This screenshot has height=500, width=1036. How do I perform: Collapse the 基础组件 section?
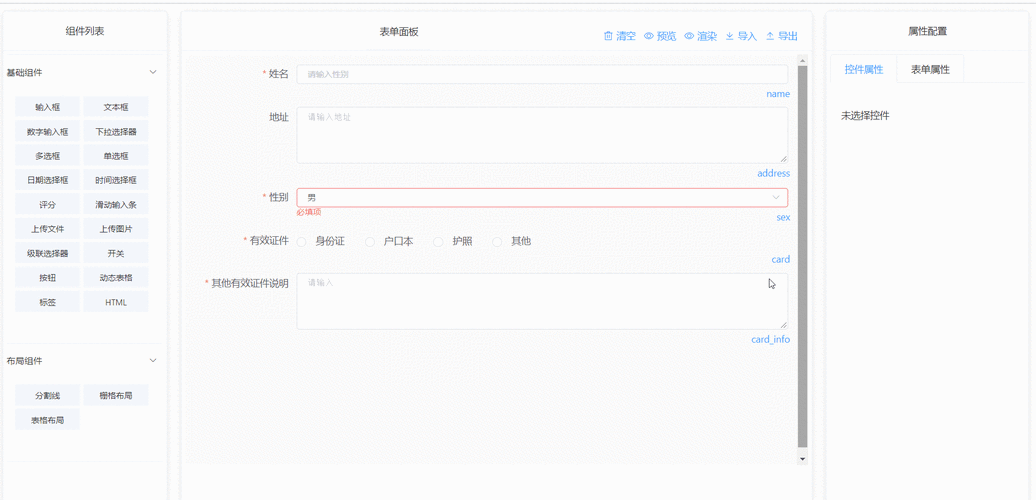[x=153, y=73]
